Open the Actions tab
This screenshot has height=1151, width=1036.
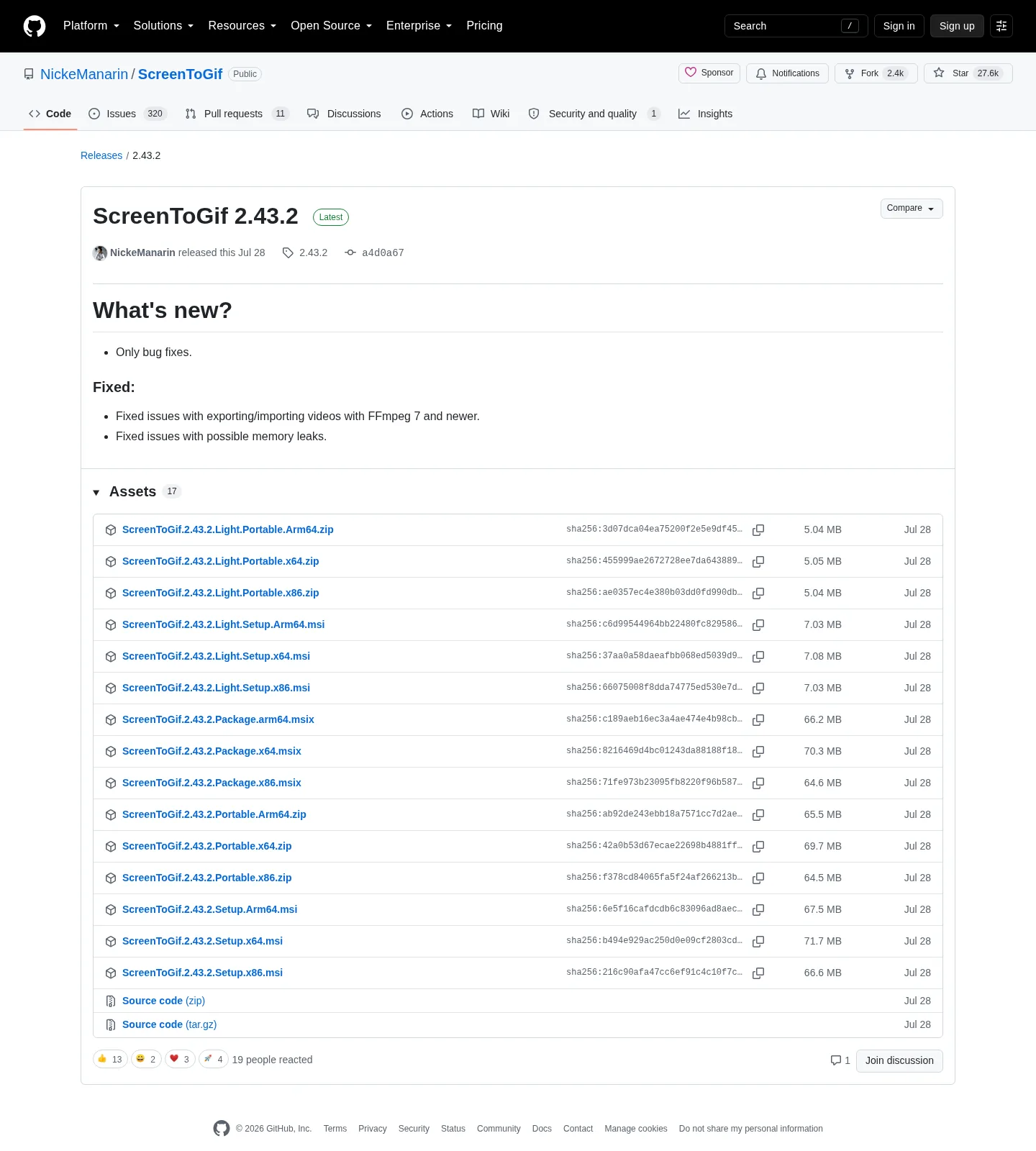pos(427,114)
